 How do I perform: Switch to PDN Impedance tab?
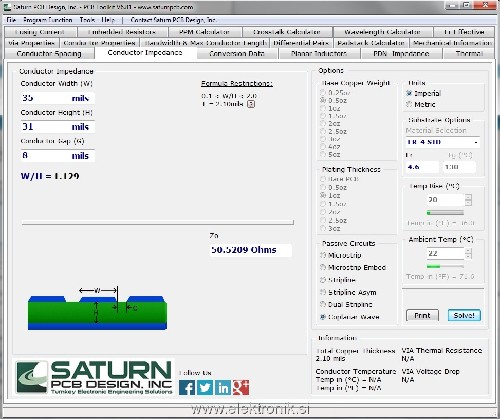401,53
